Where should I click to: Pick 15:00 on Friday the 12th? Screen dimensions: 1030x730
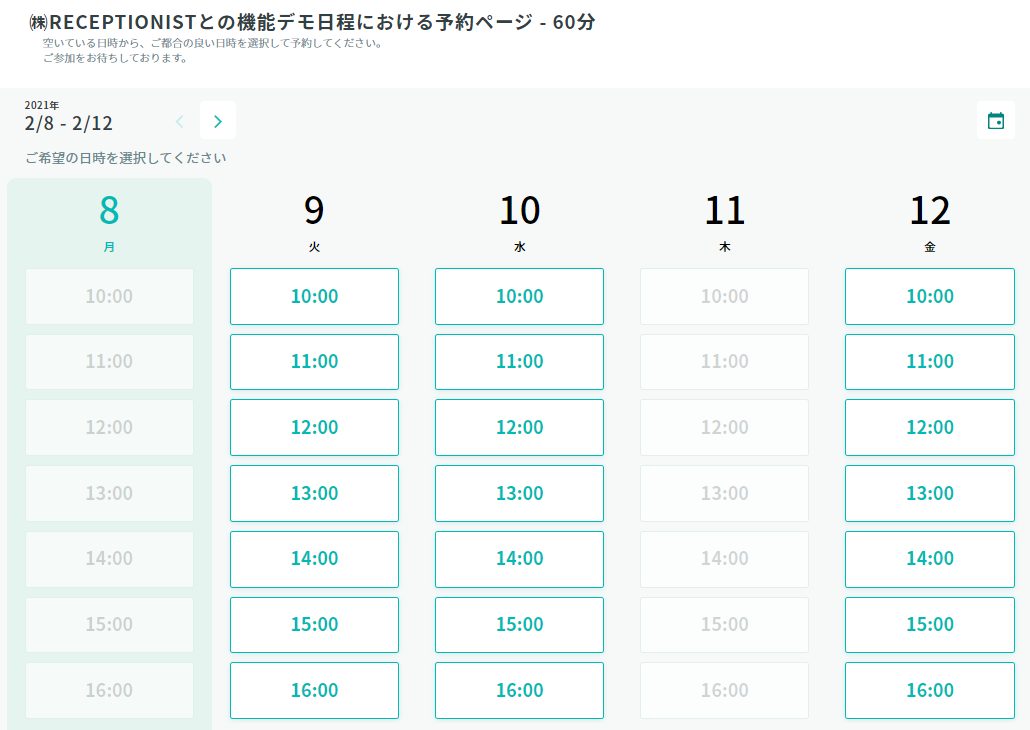929,624
